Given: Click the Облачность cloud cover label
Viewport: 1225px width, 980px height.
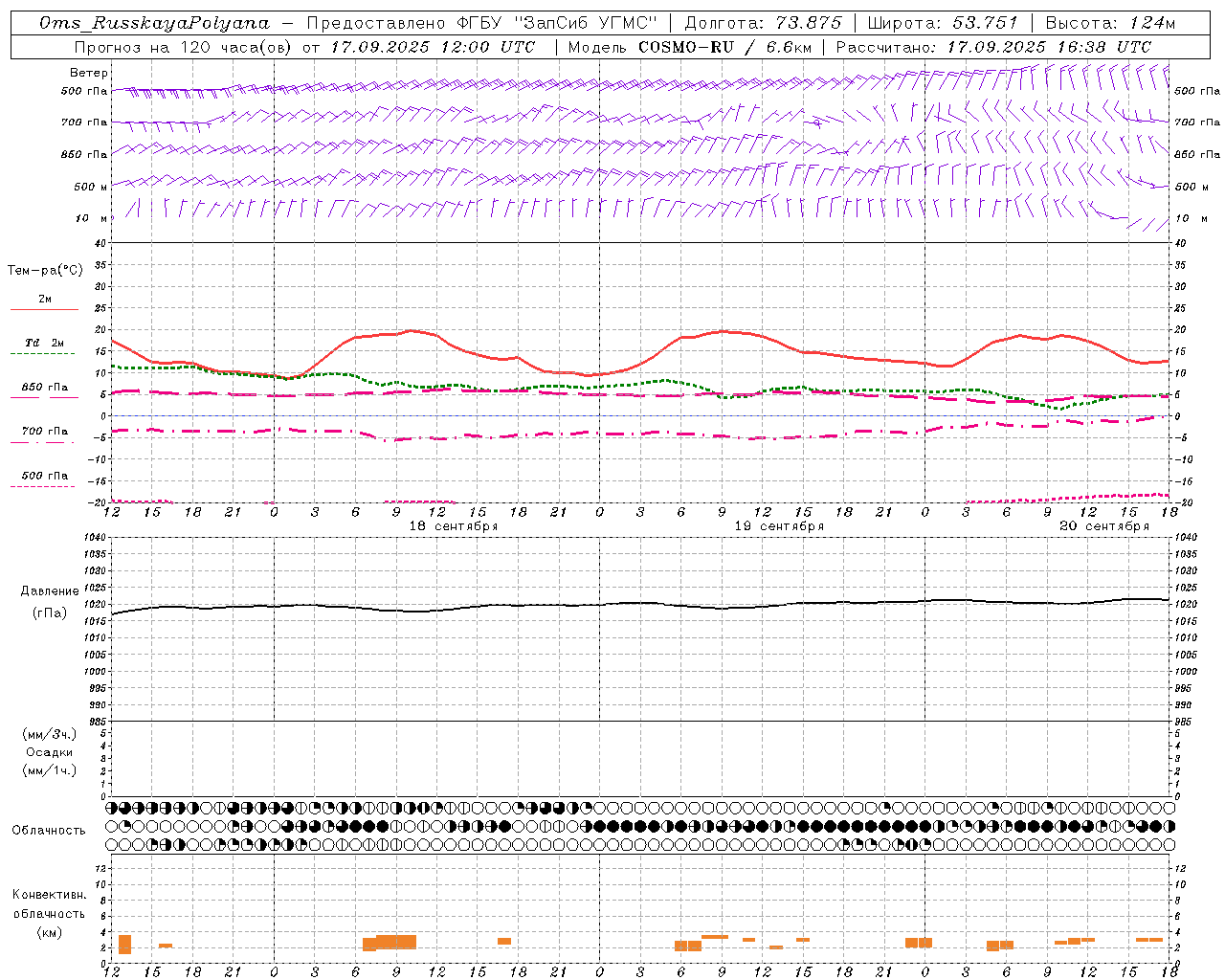Looking at the screenshot, I should click(x=49, y=831).
